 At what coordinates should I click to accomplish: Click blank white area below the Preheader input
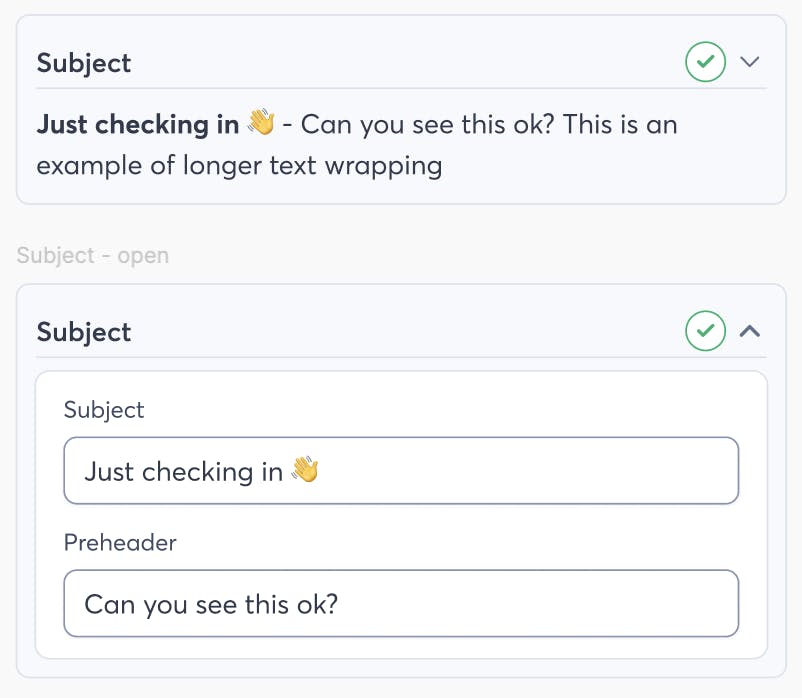tap(400, 647)
